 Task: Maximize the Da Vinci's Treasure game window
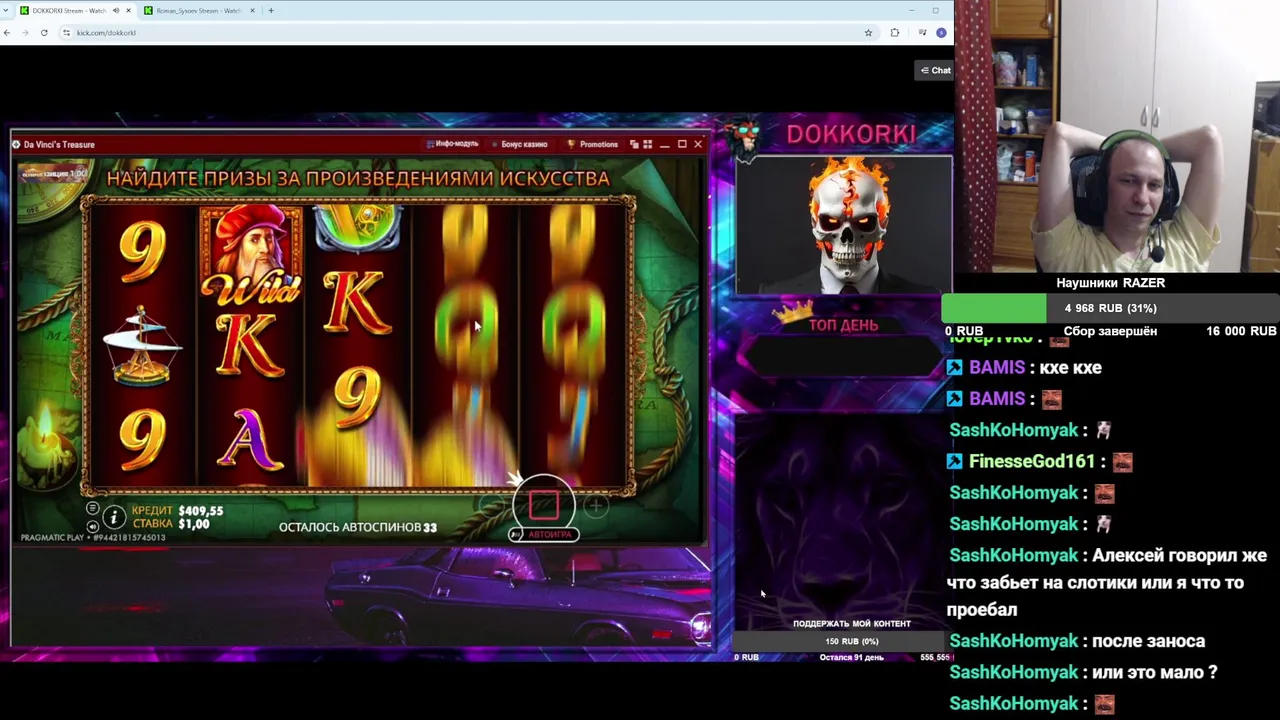(682, 144)
